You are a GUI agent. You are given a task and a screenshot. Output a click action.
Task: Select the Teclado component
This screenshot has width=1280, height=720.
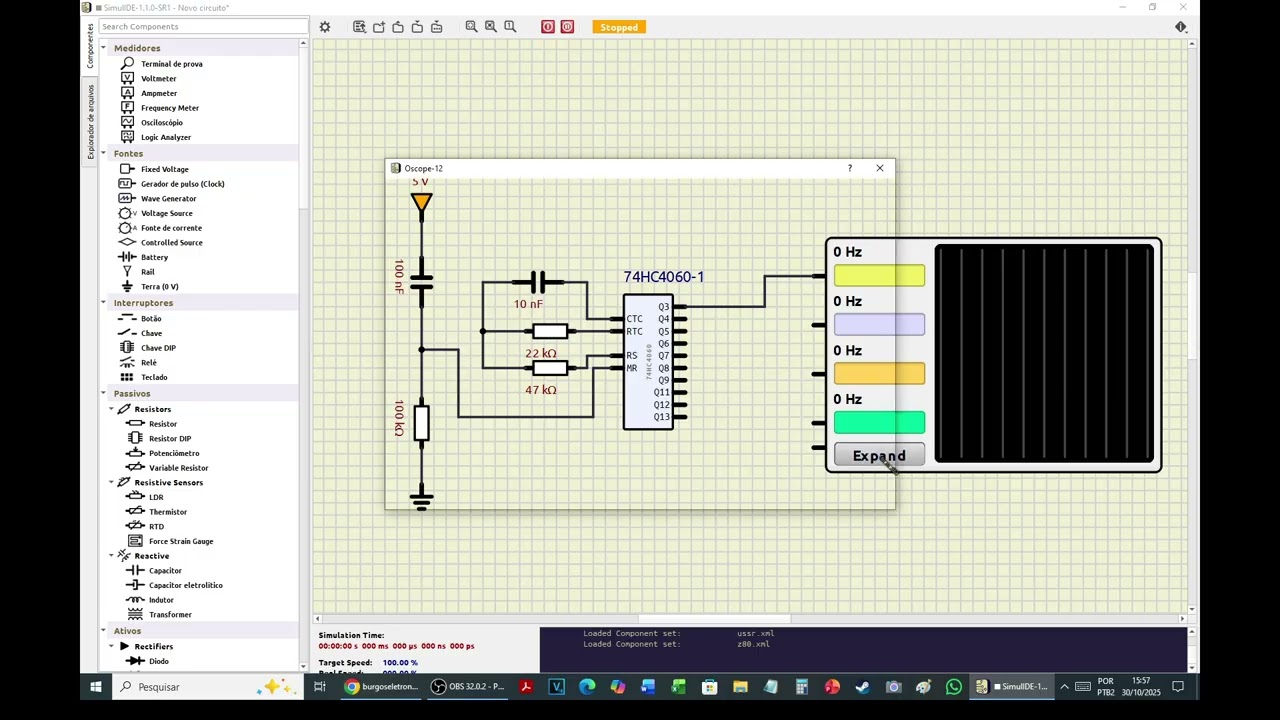coord(154,377)
